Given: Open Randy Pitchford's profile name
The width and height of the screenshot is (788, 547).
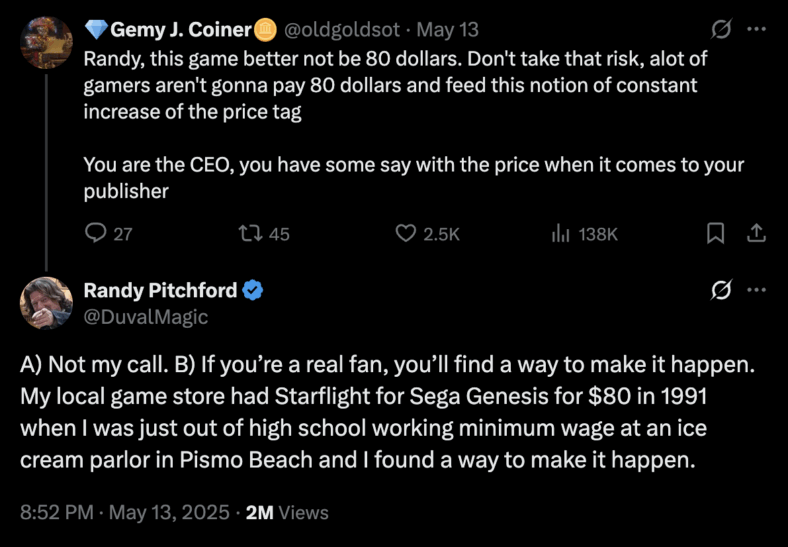Looking at the screenshot, I should [x=160, y=290].
